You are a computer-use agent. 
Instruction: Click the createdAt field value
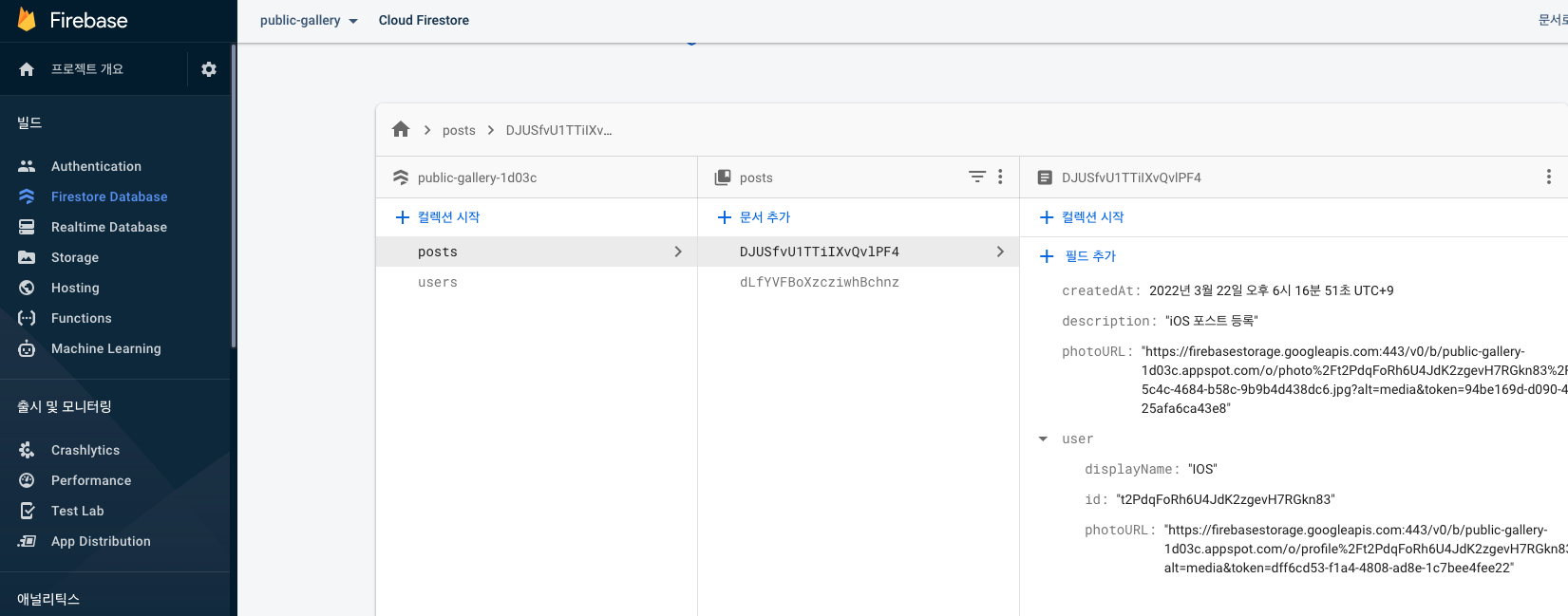[x=1271, y=290]
